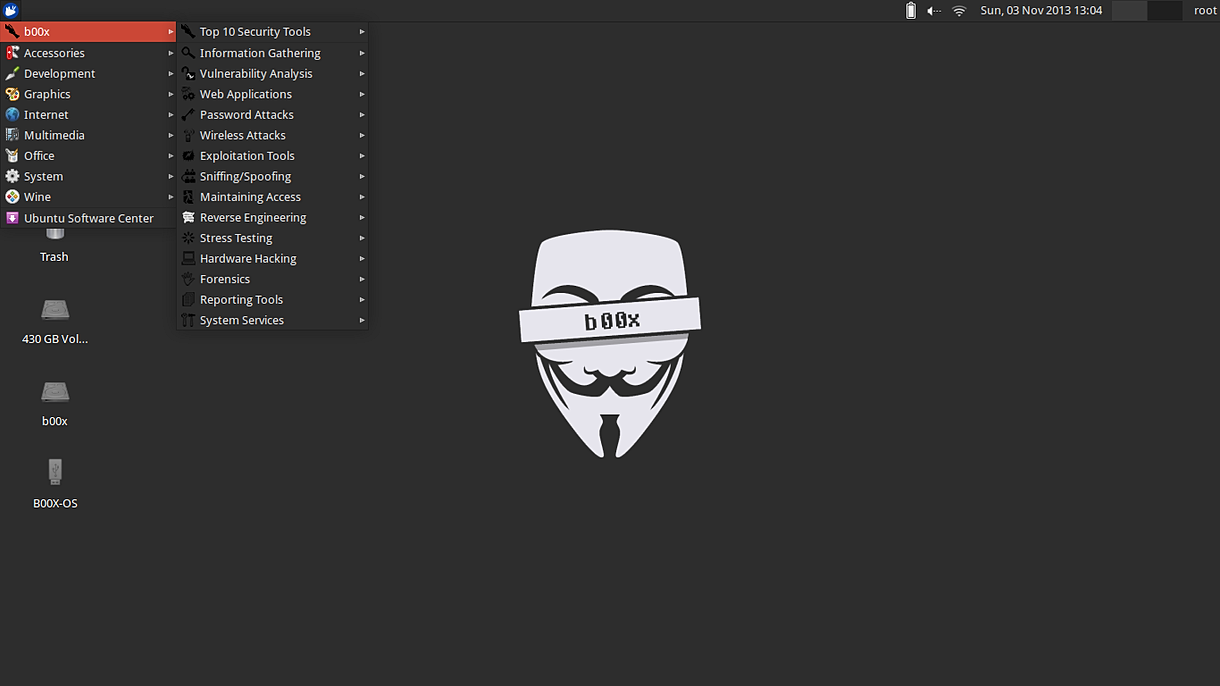Expand the Development submenu arrow
The image size is (1220, 686).
171,73
